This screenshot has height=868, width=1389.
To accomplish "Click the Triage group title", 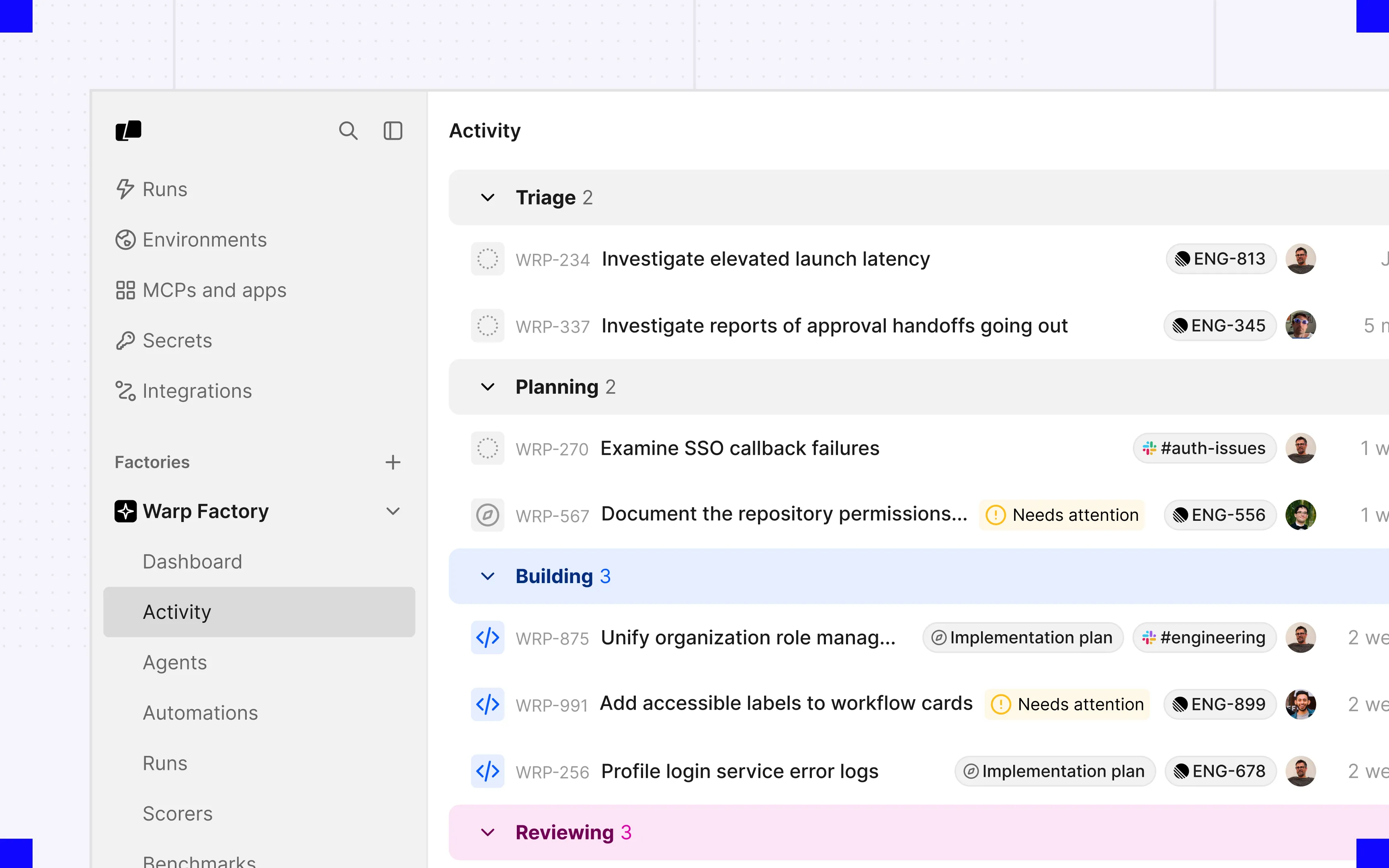I will 545,197.
